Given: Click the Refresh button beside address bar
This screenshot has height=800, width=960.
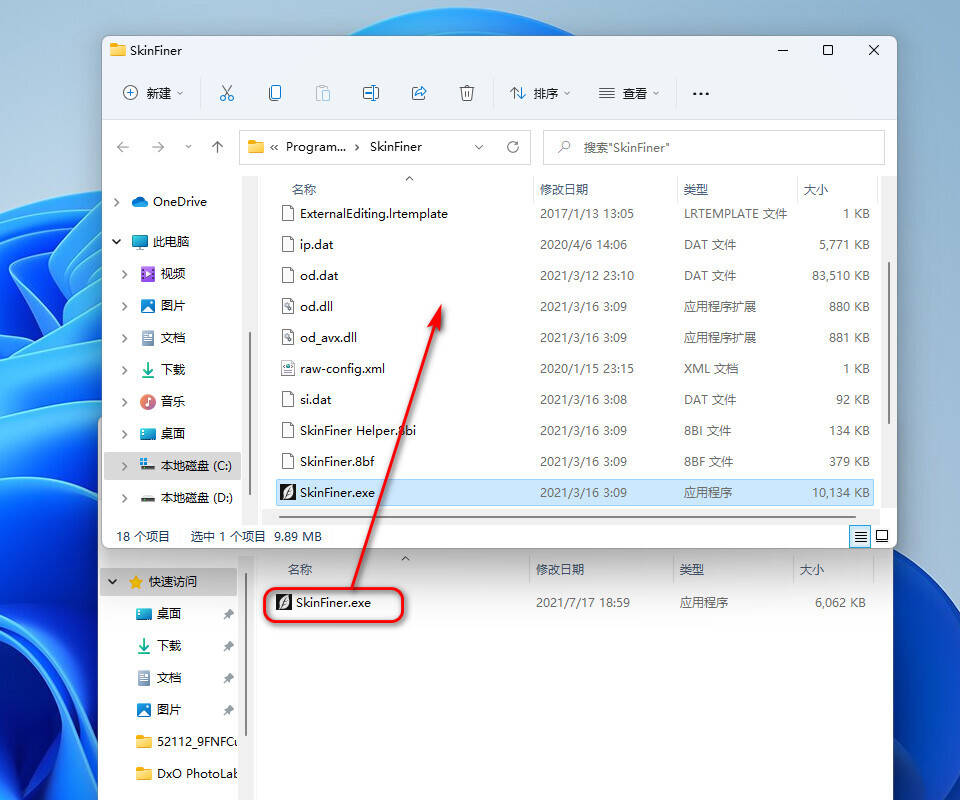Looking at the screenshot, I should pos(513,147).
